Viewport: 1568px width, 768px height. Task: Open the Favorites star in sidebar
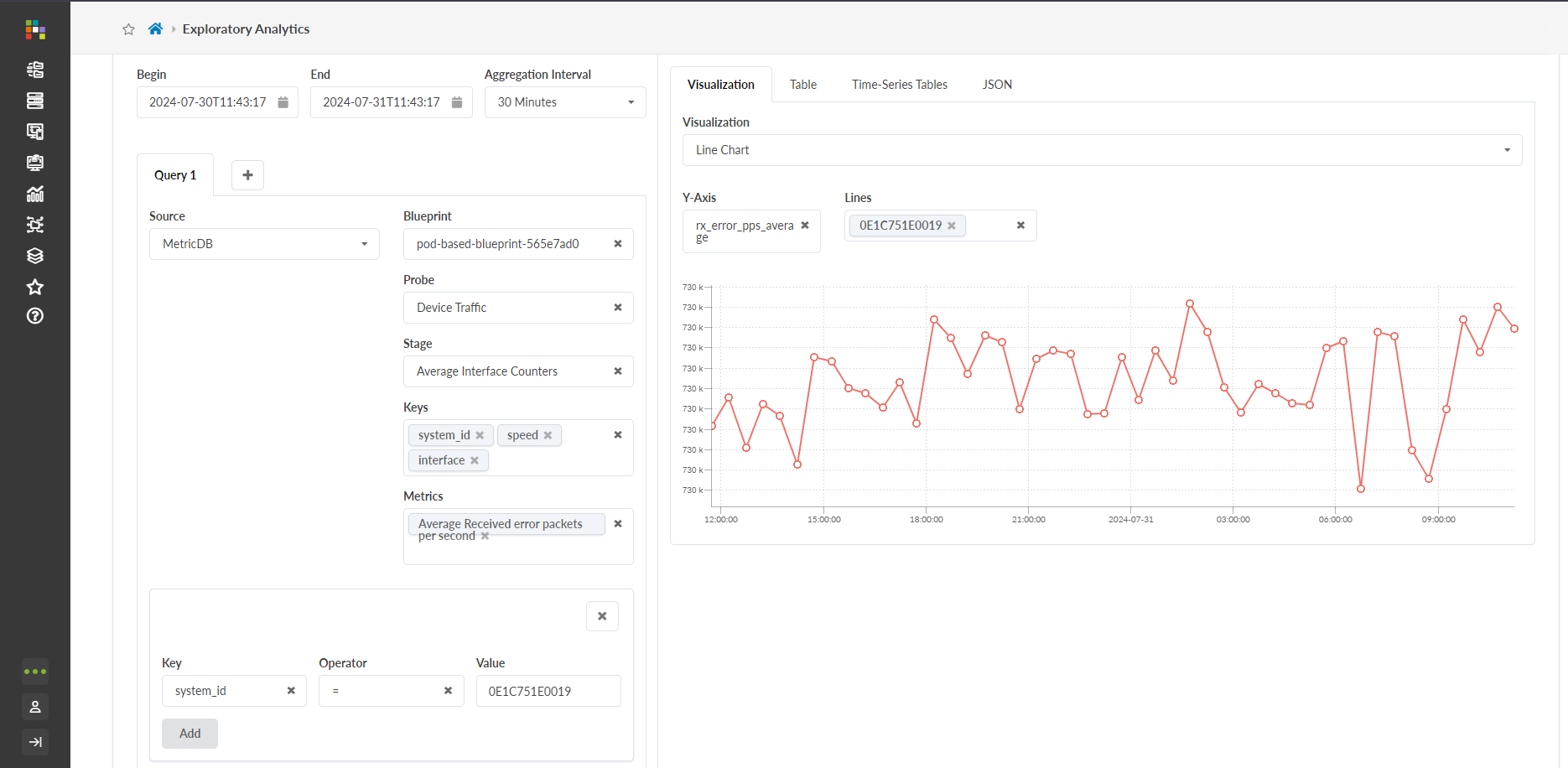(35, 287)
